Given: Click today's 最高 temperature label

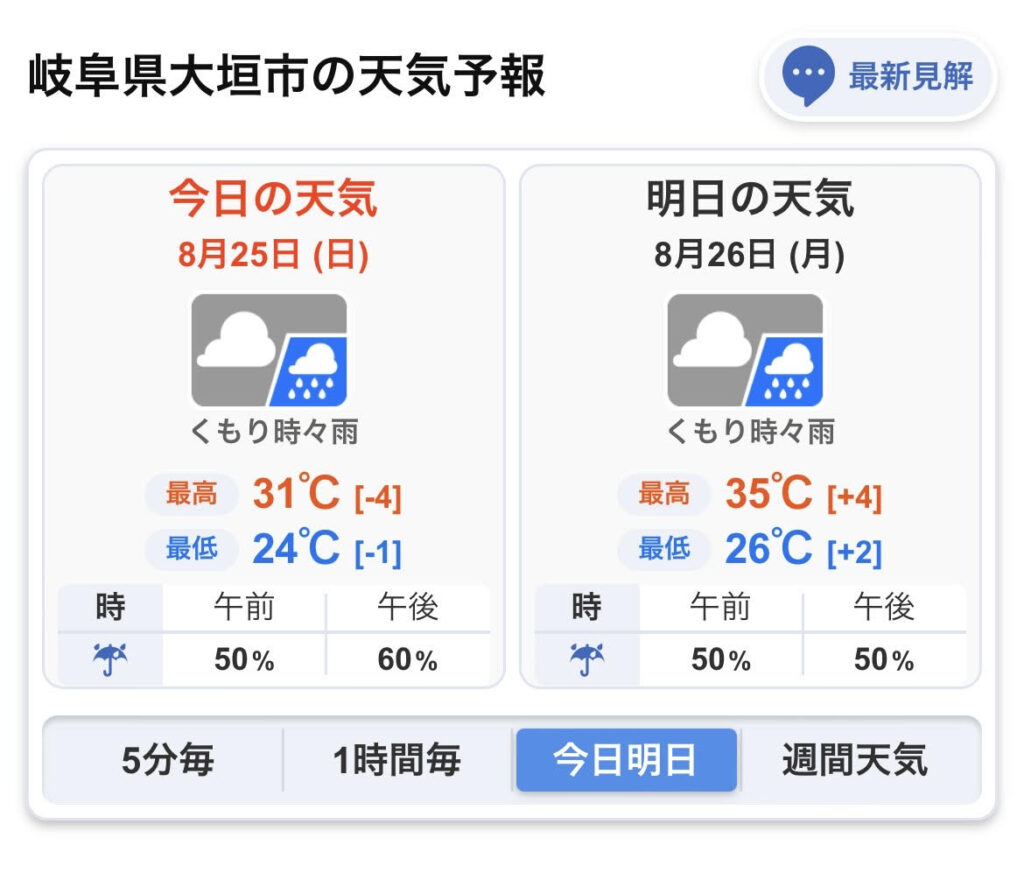Looking at the screenshot, I should tap(191, 494).
